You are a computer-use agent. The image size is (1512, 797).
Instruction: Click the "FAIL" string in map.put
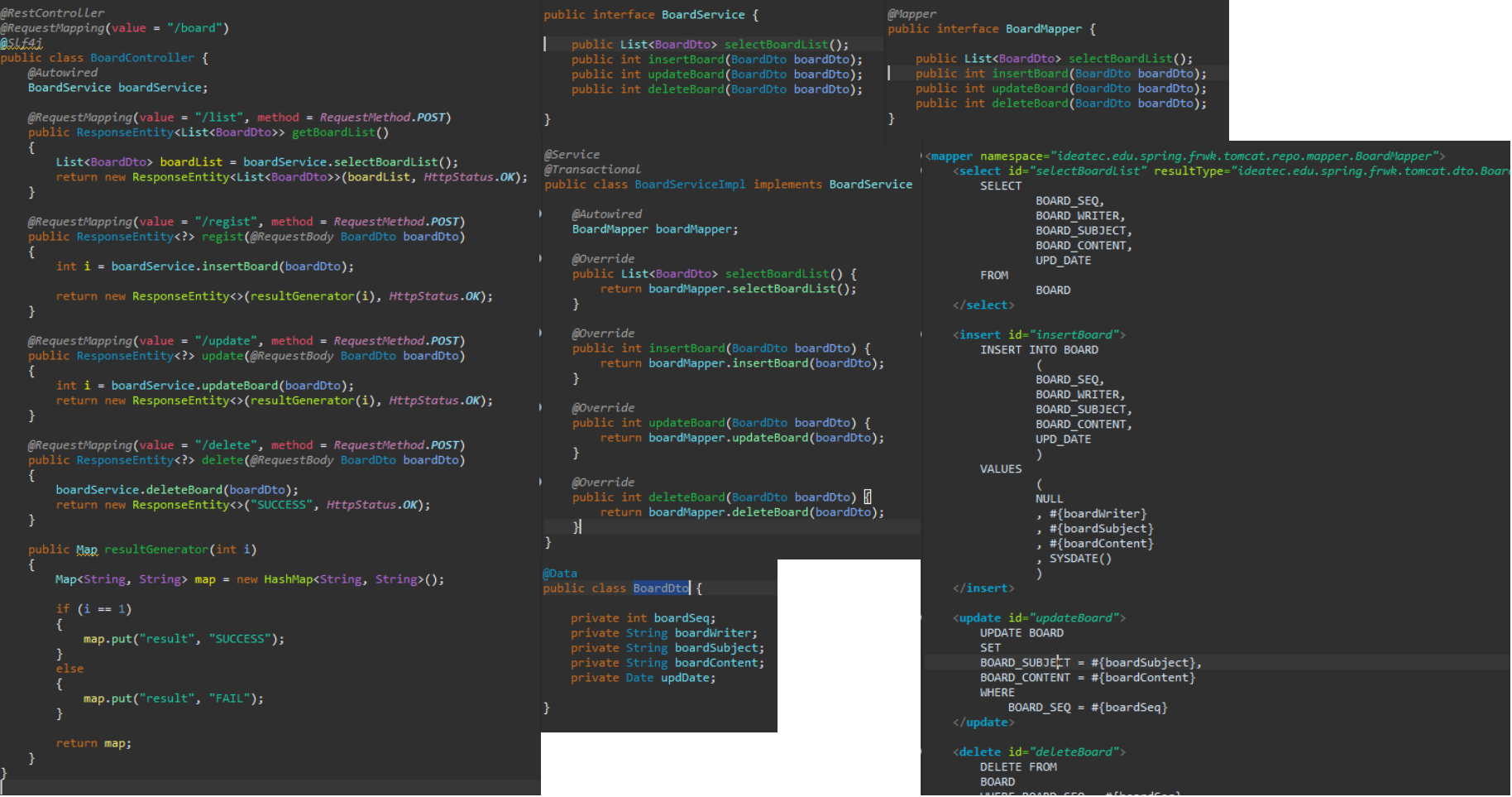[x=229, y=699]
